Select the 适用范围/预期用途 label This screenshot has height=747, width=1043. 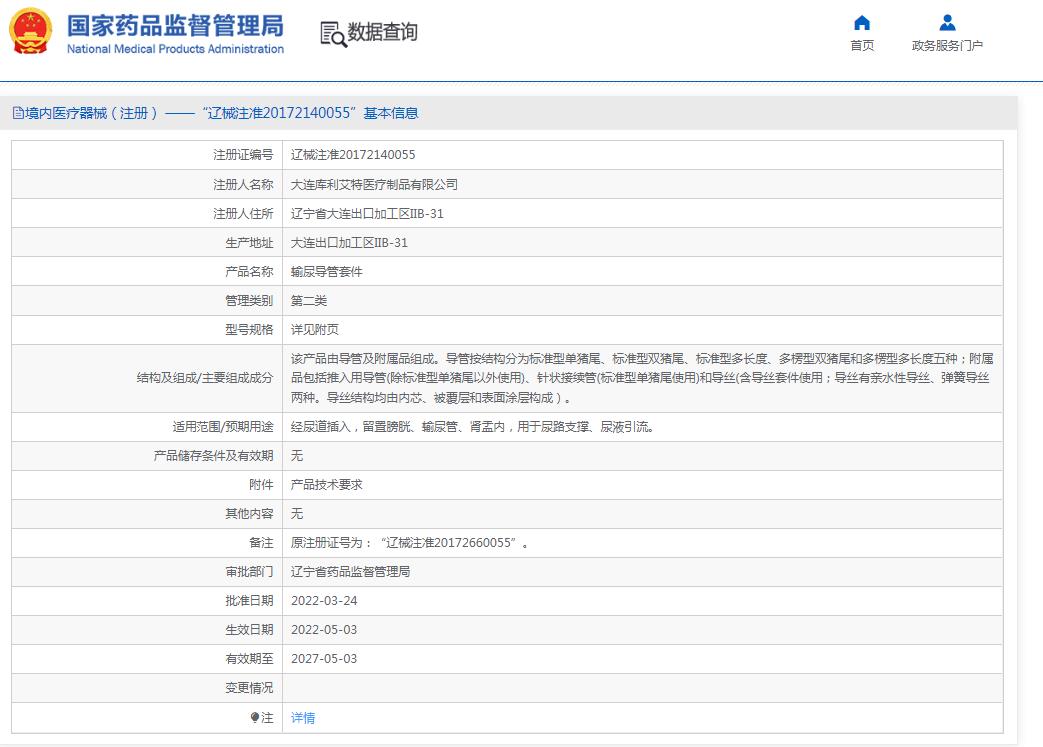coord(223,426)
